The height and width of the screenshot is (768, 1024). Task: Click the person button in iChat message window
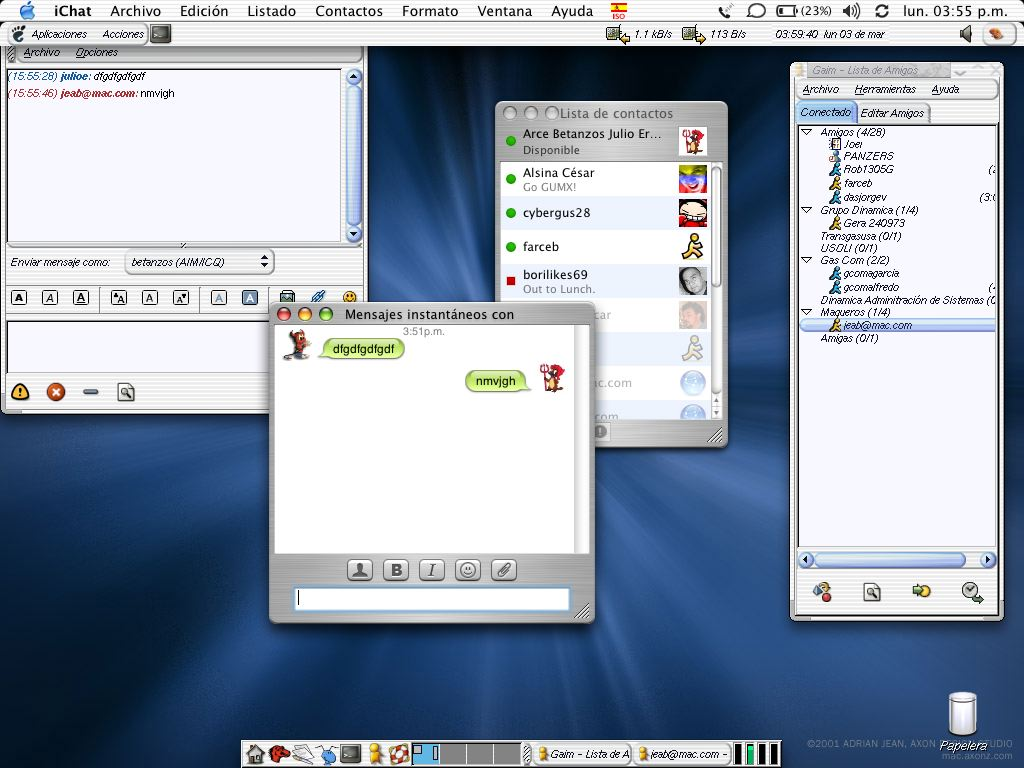tap(360, 570)
